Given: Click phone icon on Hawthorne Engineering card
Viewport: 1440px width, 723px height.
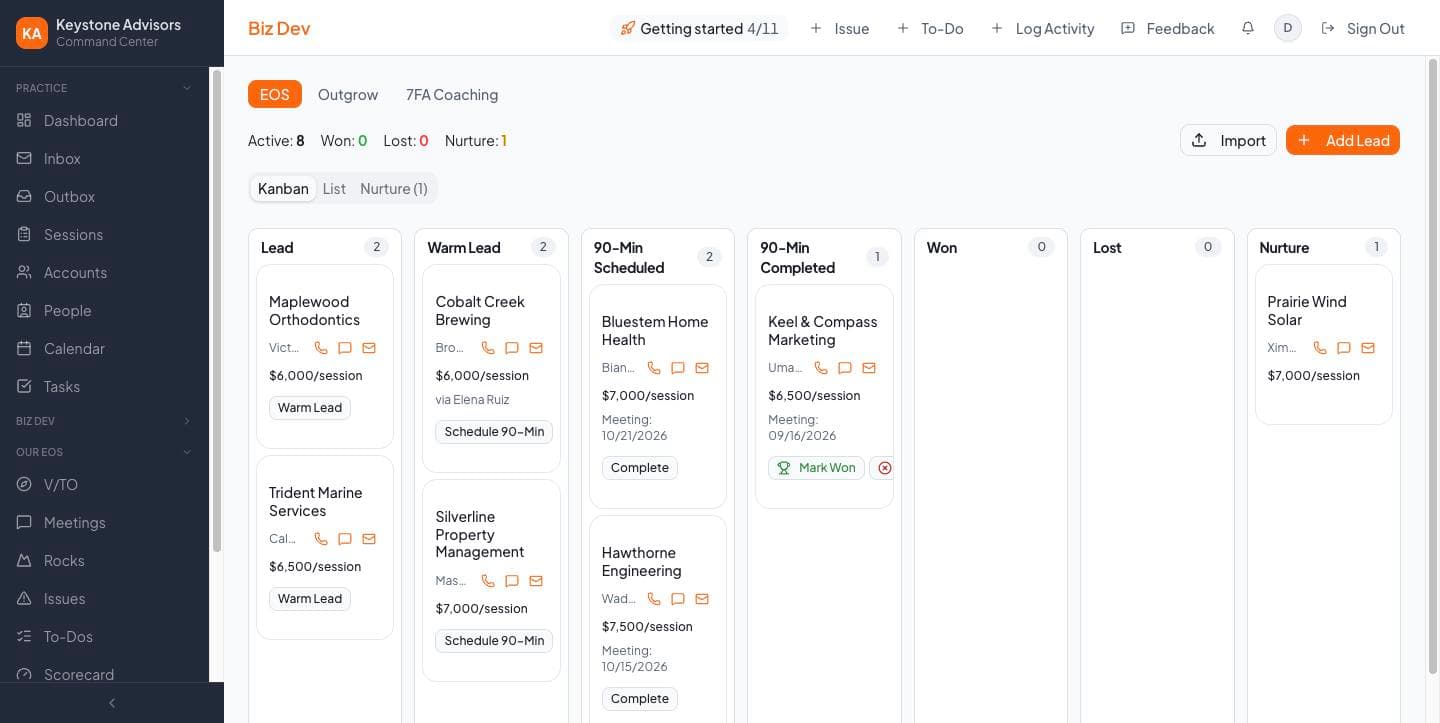Looking at the screenshot, I should 654,599.
